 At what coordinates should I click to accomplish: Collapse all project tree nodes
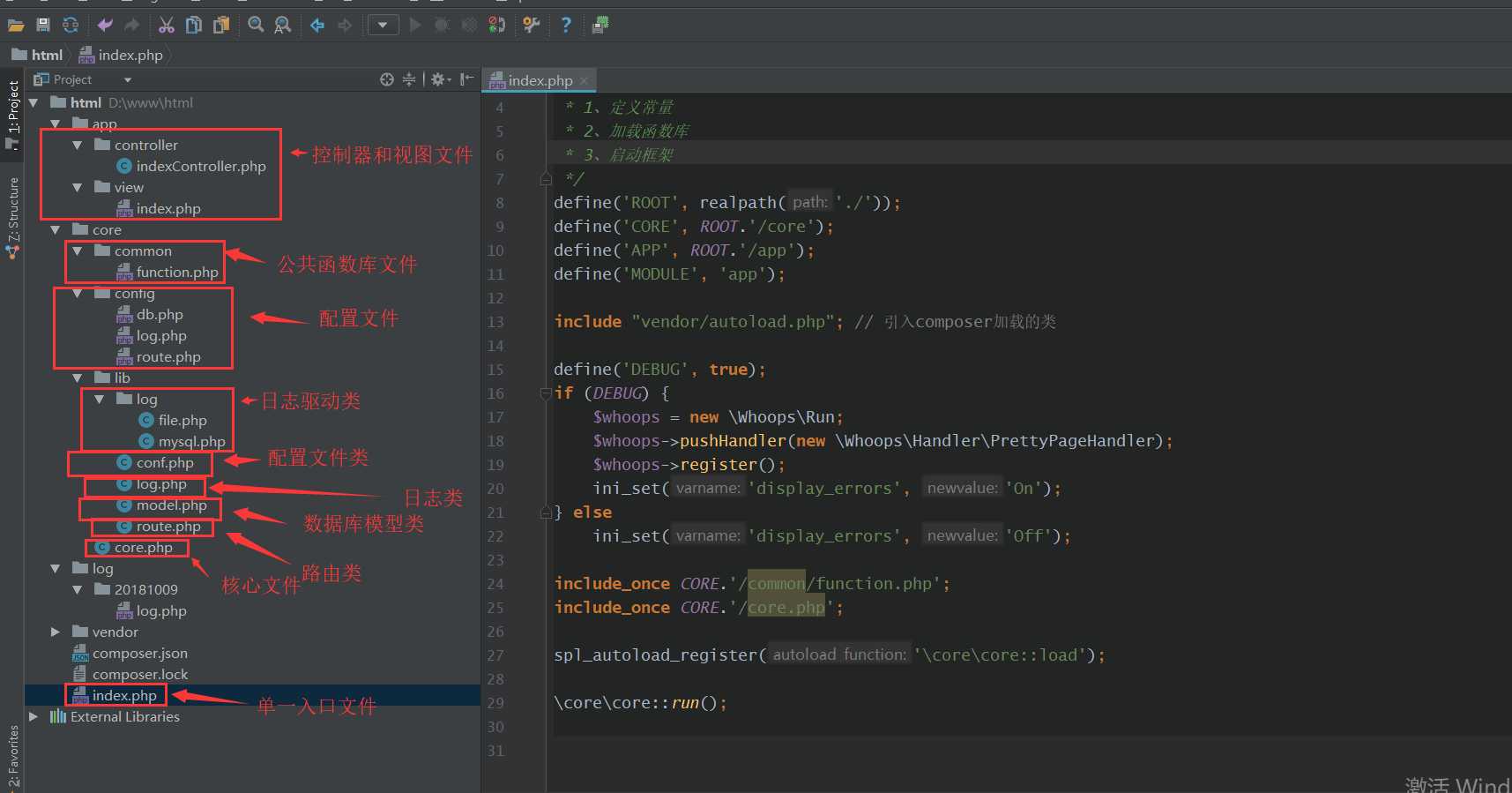point(409,79)
